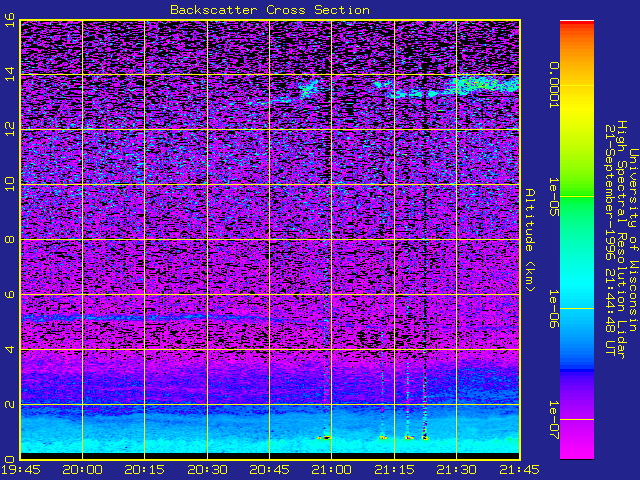Image resolution: width=640 pixels, height=480 pixels.
Task: Click the cirrus cloud layer near 21:40
Action: click(x=488, y=85)
